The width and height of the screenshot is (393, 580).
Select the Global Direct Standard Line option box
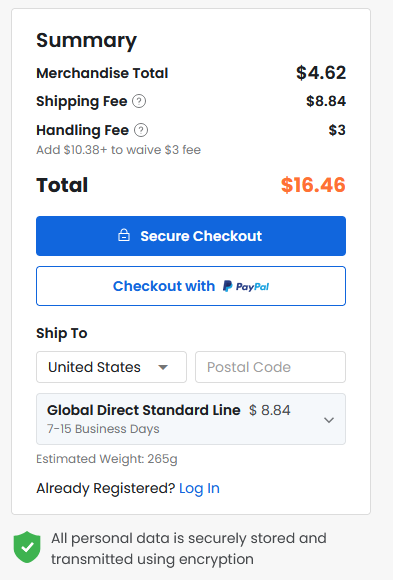pyautogui.click(x=191, y=419)
